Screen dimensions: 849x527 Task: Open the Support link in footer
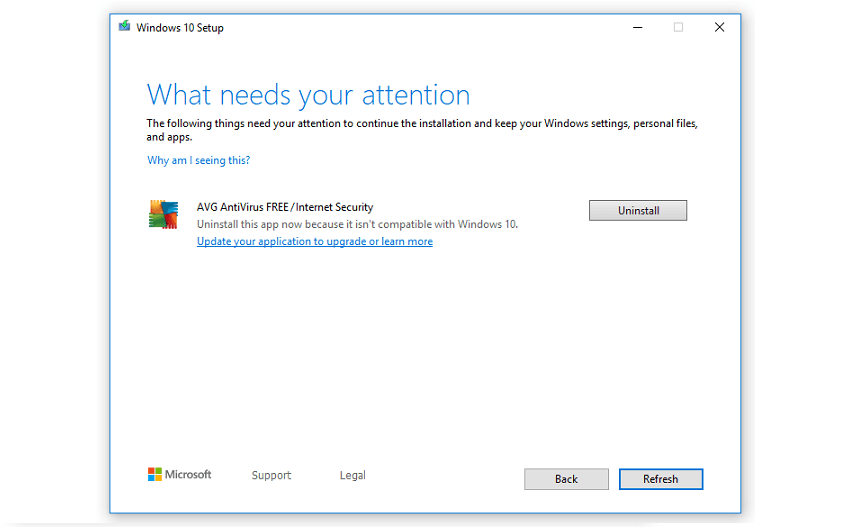271,475
